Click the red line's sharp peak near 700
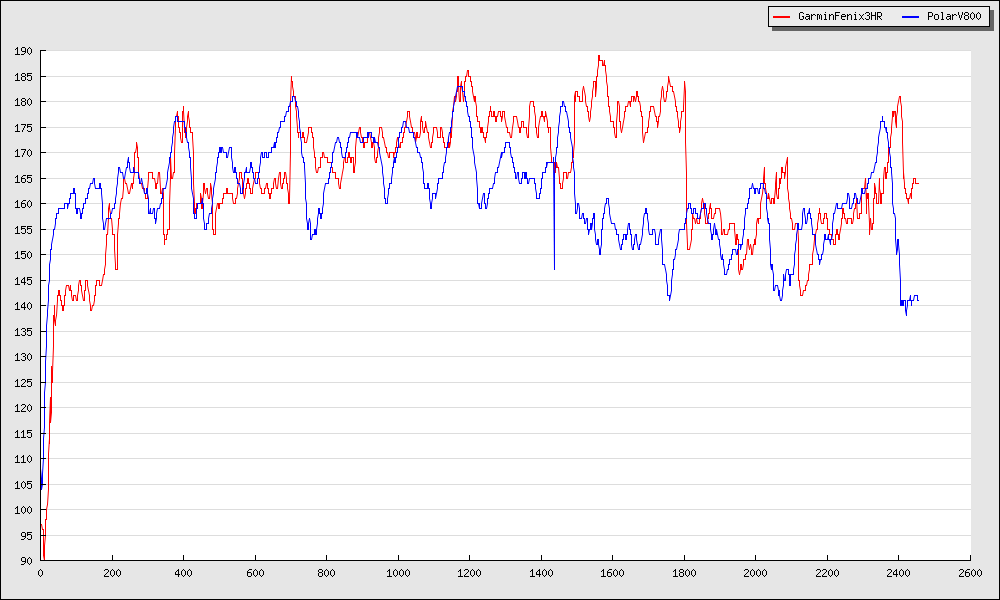 click(291, 77)
